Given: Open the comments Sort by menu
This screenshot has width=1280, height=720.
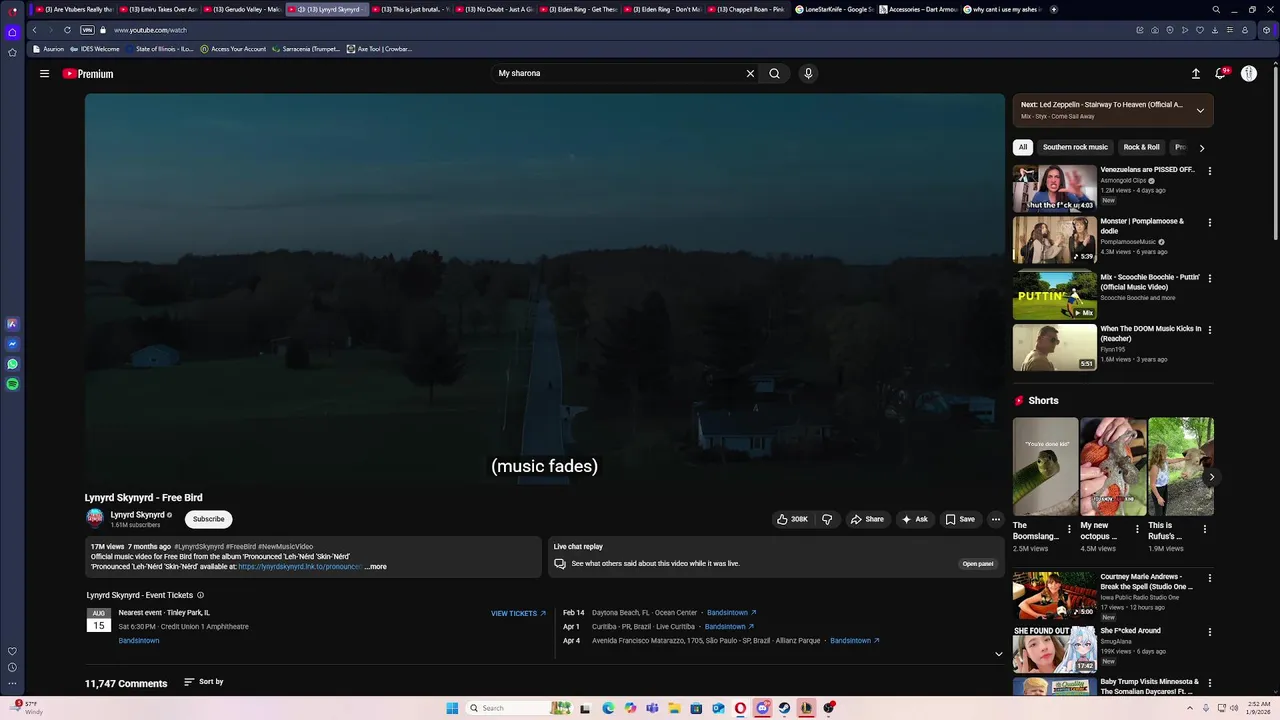Looking at the screenshot, I should (204, 682).
